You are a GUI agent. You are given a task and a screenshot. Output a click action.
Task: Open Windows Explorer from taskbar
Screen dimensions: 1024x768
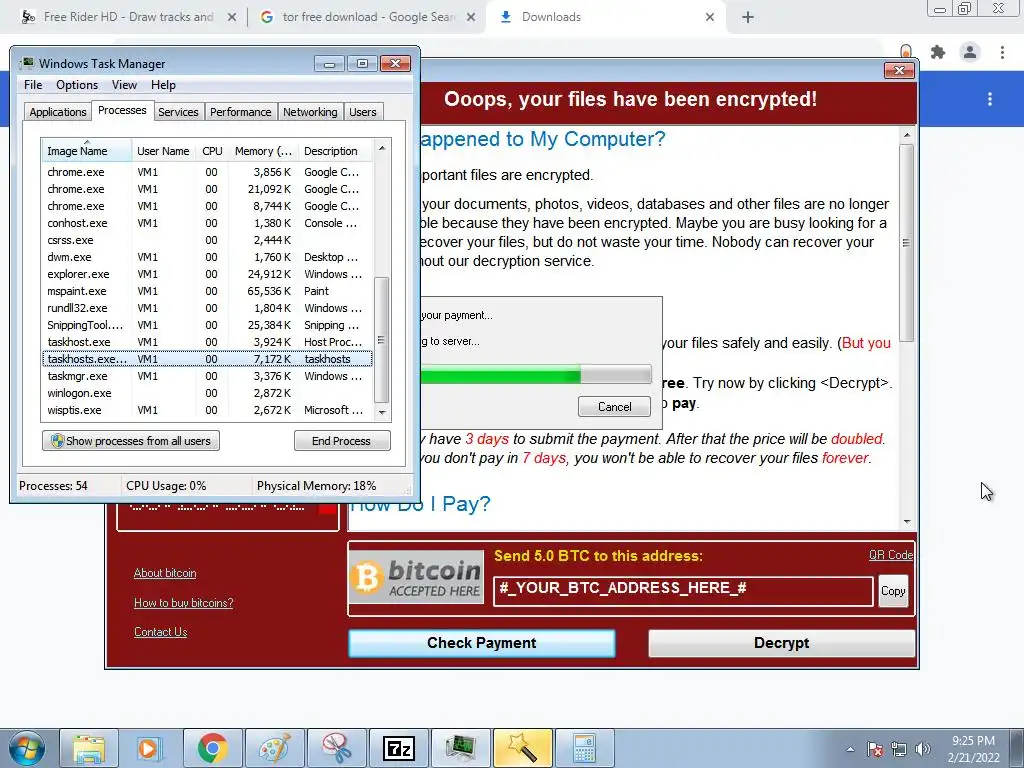89,748
